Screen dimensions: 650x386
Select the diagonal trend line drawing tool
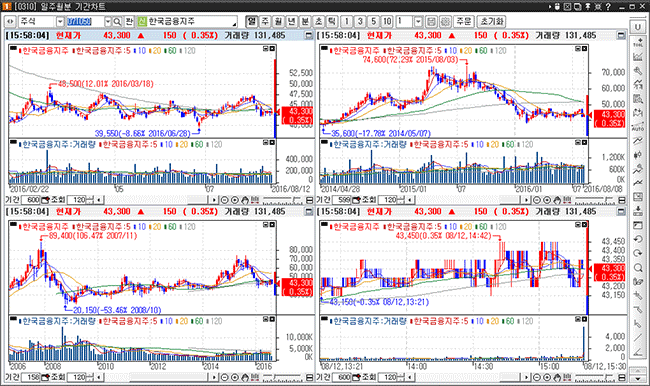tap(638, 338)
